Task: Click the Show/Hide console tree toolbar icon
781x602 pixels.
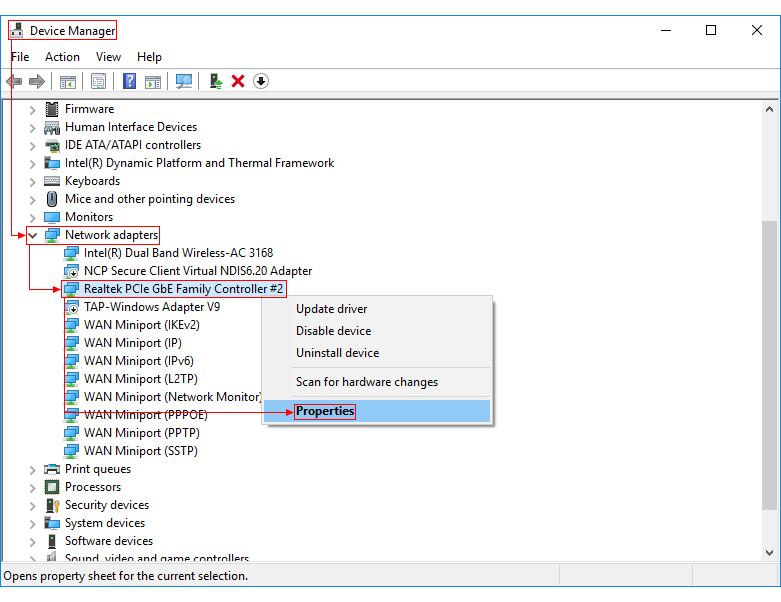Action: (68, 81)
